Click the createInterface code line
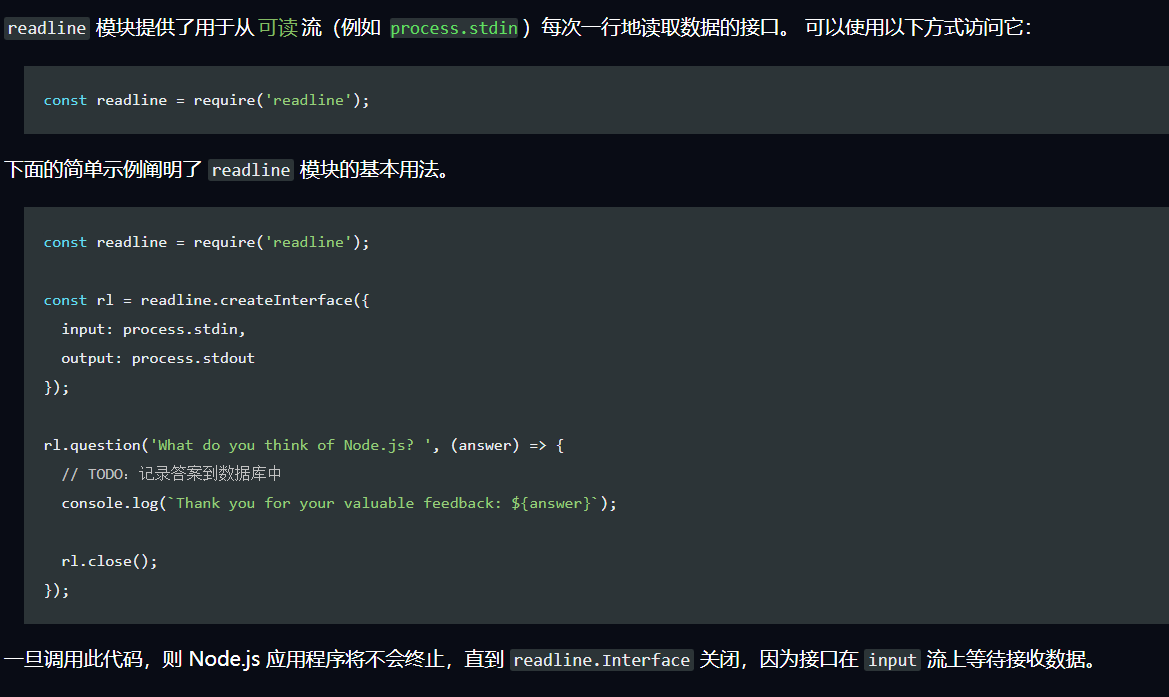 [x=207, y=300]
